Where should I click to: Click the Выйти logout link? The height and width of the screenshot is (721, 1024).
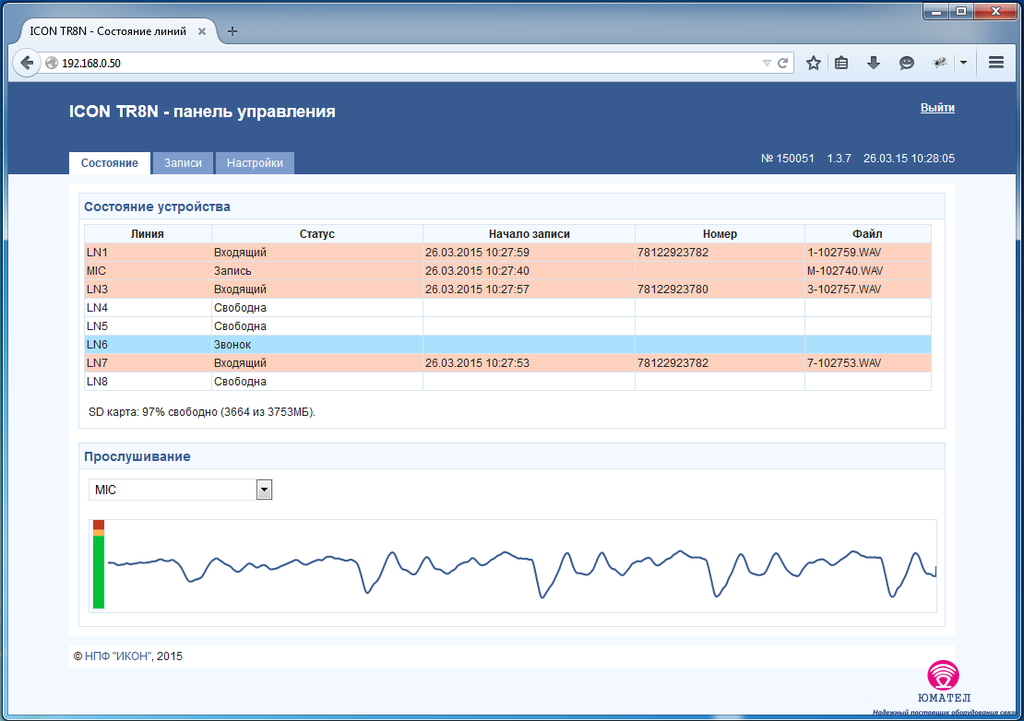938,108
